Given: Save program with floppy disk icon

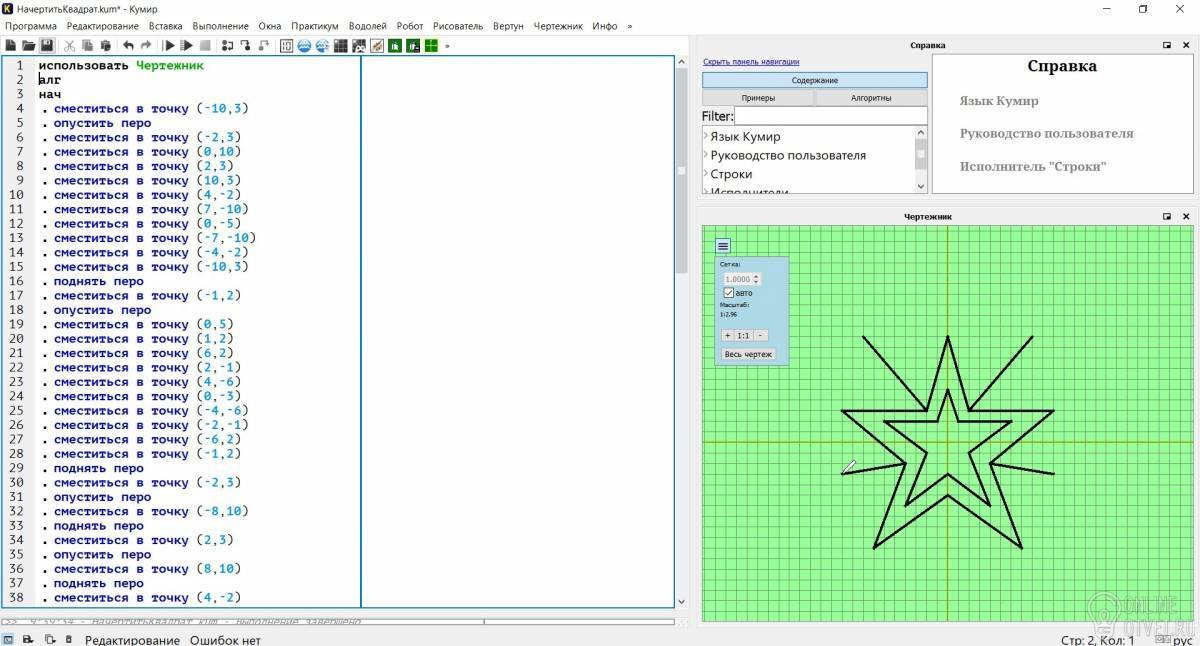Looking at the screenshot, I should [x=48, y=45].
